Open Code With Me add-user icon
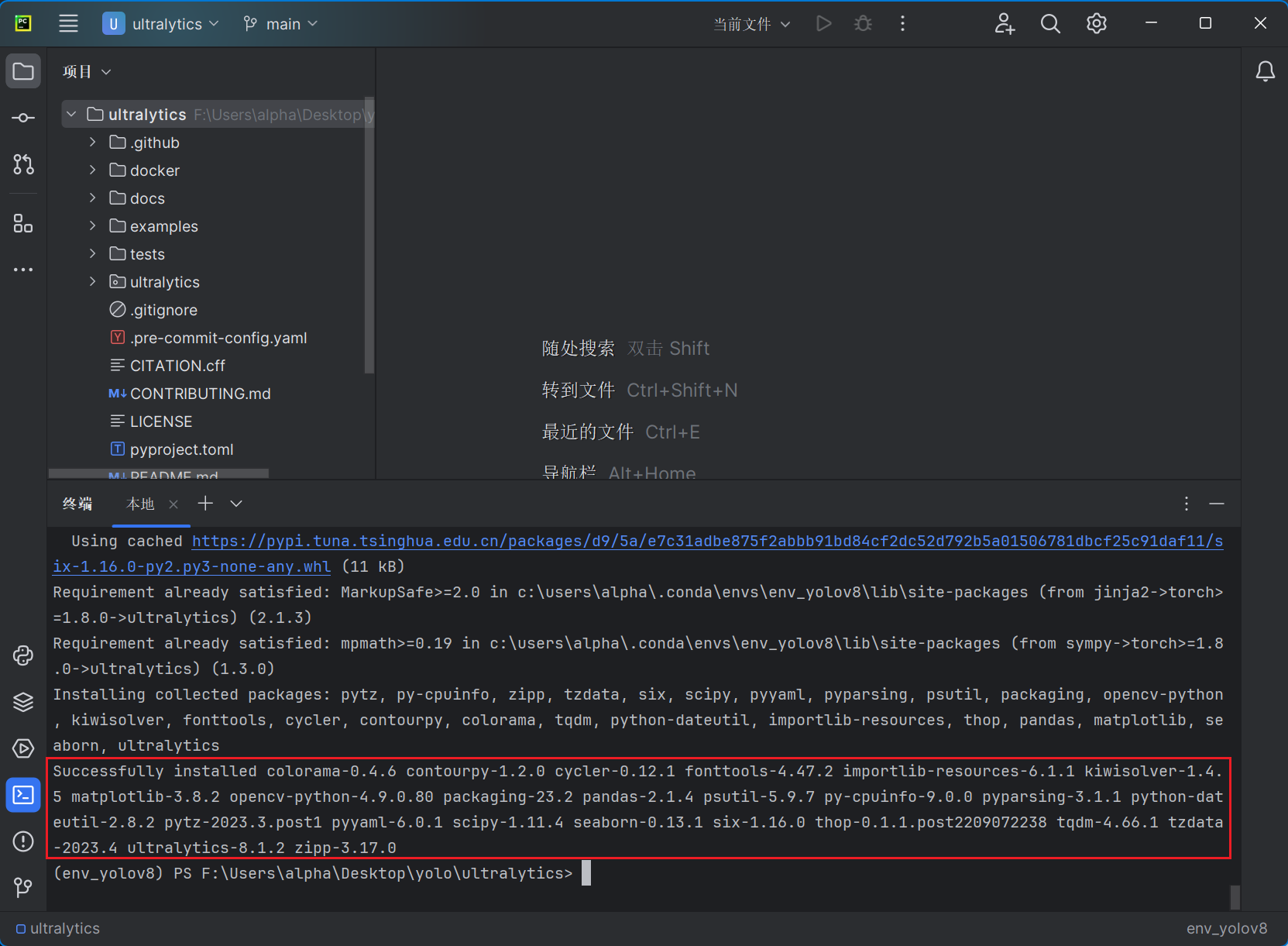Image resolution: width=1288 pixels, height=946 pixels. [x=1005, y=24]
